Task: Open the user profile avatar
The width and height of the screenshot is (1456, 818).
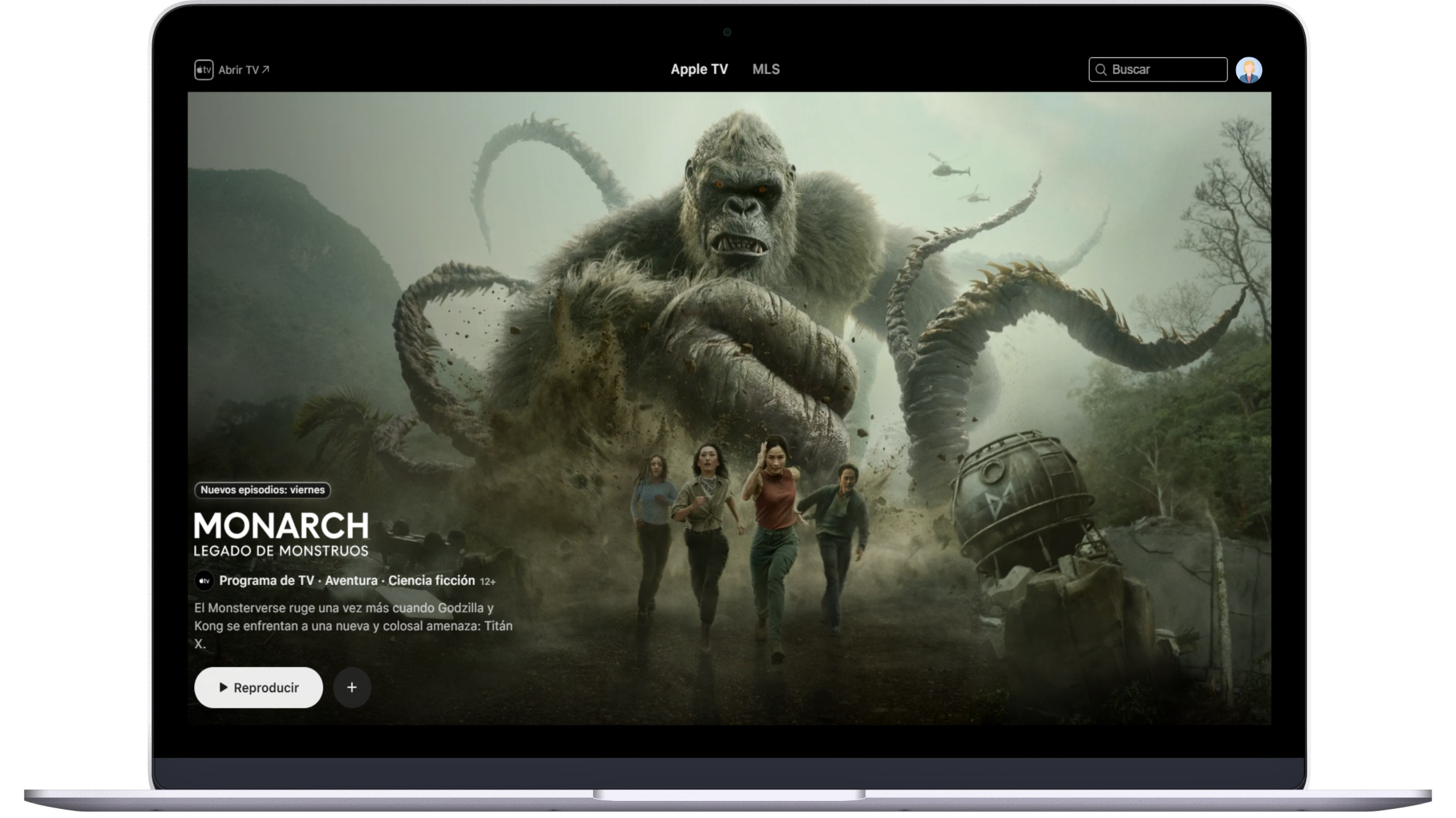Action: click(1248, 70)
